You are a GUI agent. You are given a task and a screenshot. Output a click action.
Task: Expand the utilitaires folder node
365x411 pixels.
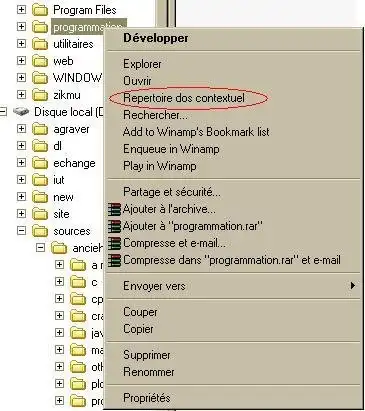pyautogui.click(x=21, y=43)
